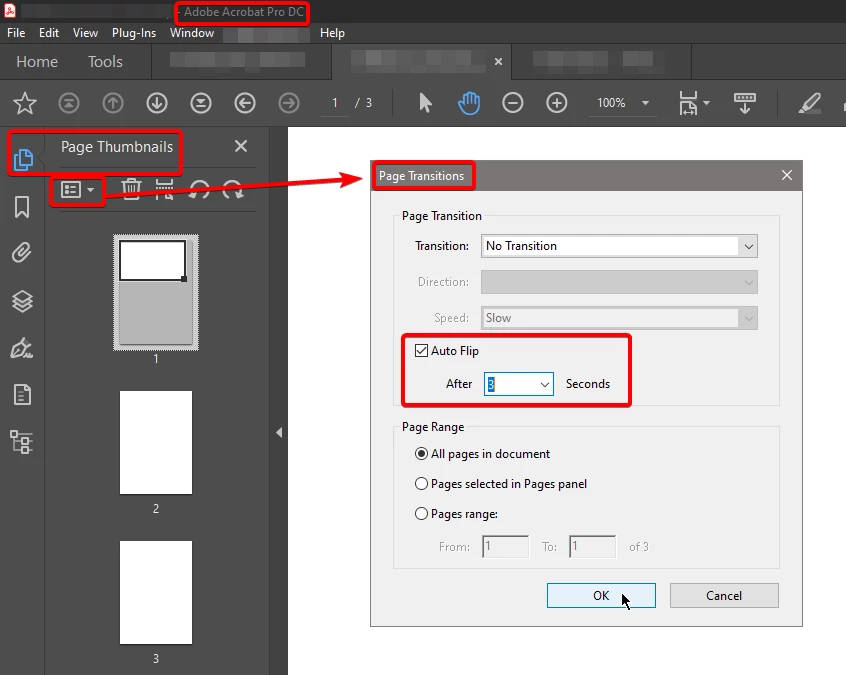Select page 3 thumbnail
Screen dimensions: 846x675
tap(156, 592)
